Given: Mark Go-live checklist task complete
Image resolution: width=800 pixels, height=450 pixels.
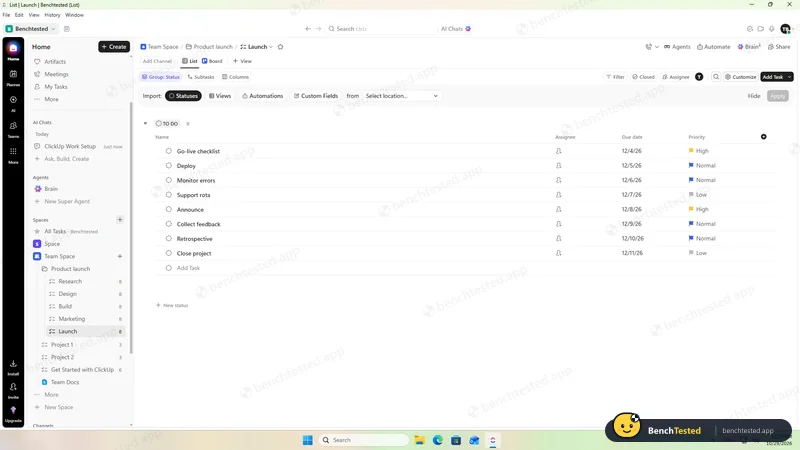Looking at the screenshot, I should pos(168,151).
